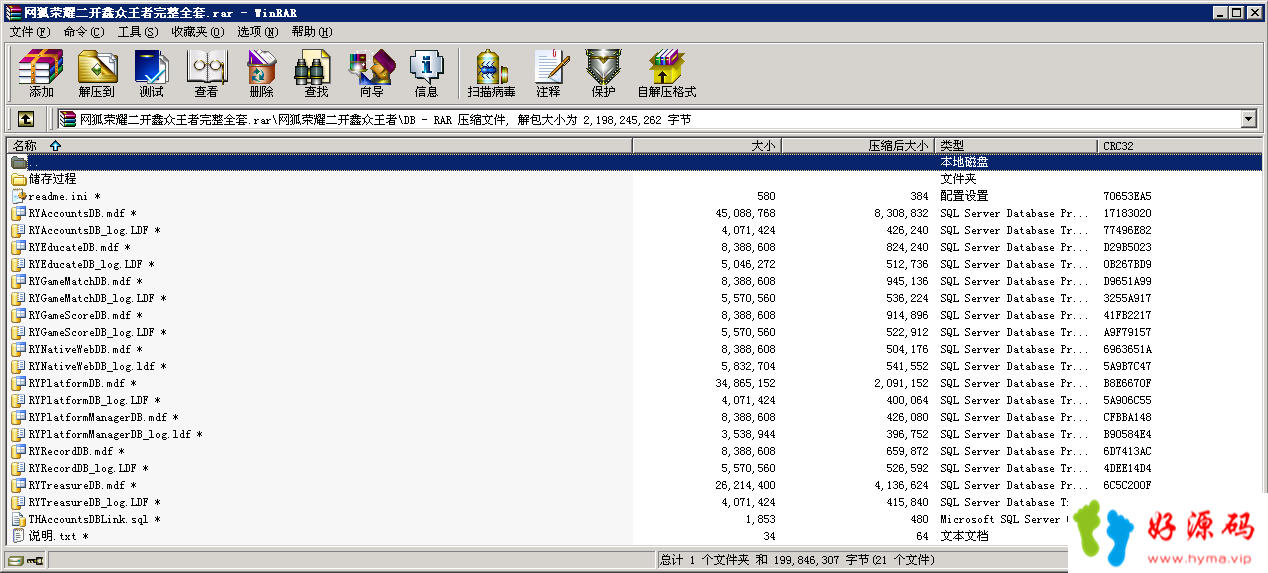Open the Help (帮助) menu
1268x573 pixels.
[x=312, y=32]
